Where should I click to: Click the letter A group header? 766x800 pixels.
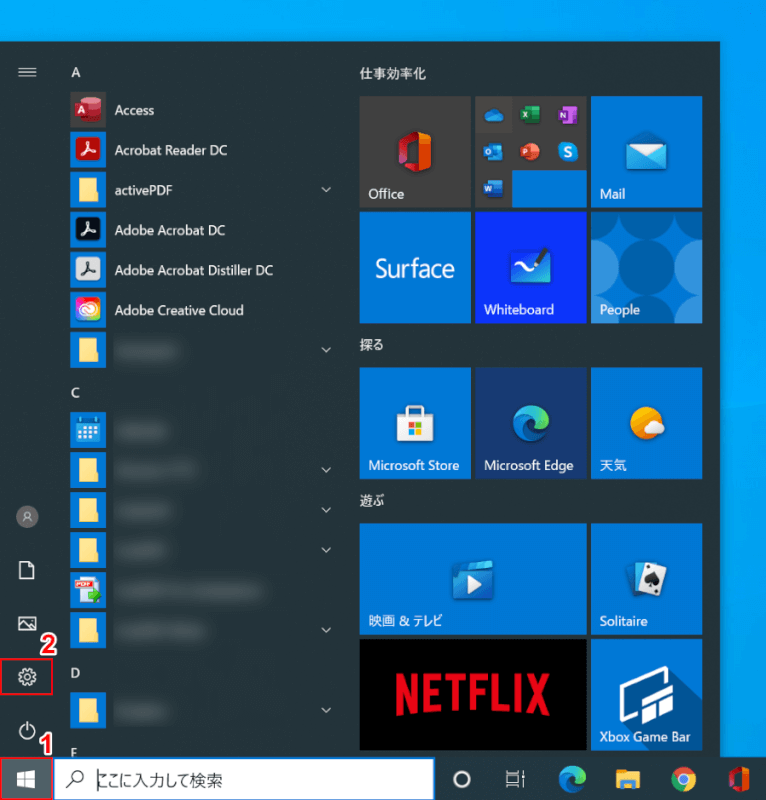76,72
